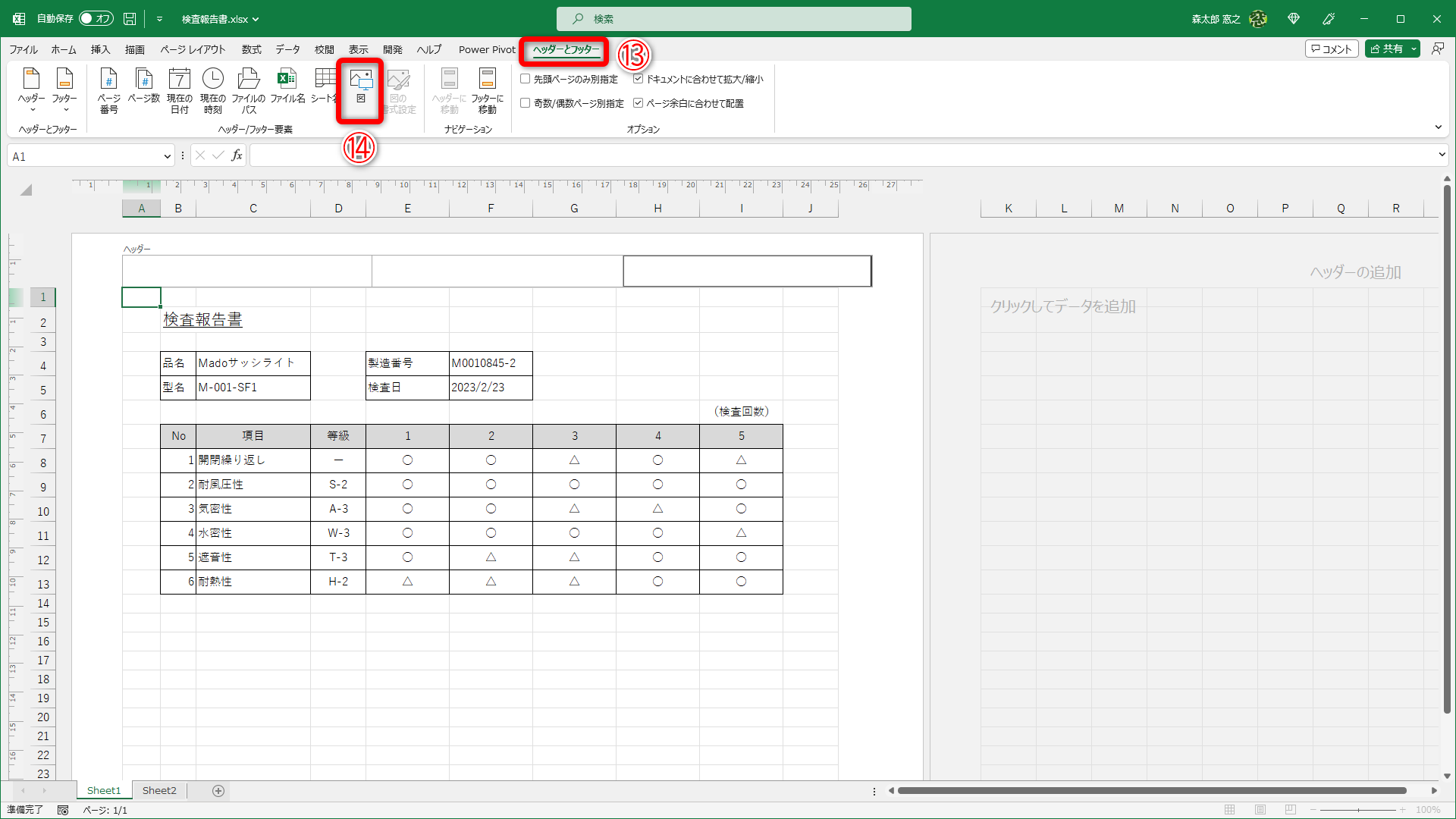Open the Footer (フッター) dropdown
The height and width of the screenshot is (819, 1456).
(x=64, y=89)
